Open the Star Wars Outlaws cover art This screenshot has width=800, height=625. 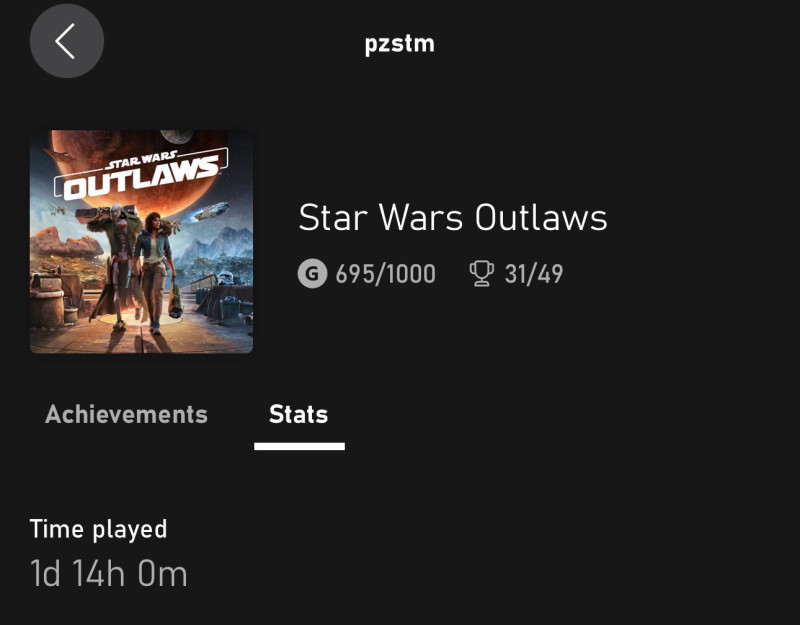coord(141,242)
